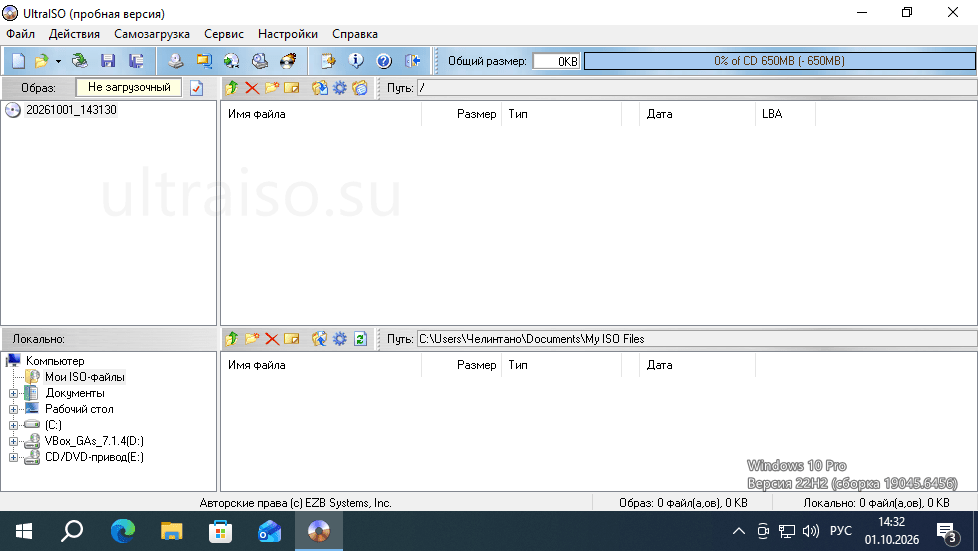Open the Файл menu
Image resolution: width=978 pixels, height=551 pixels.
point(21,34)
